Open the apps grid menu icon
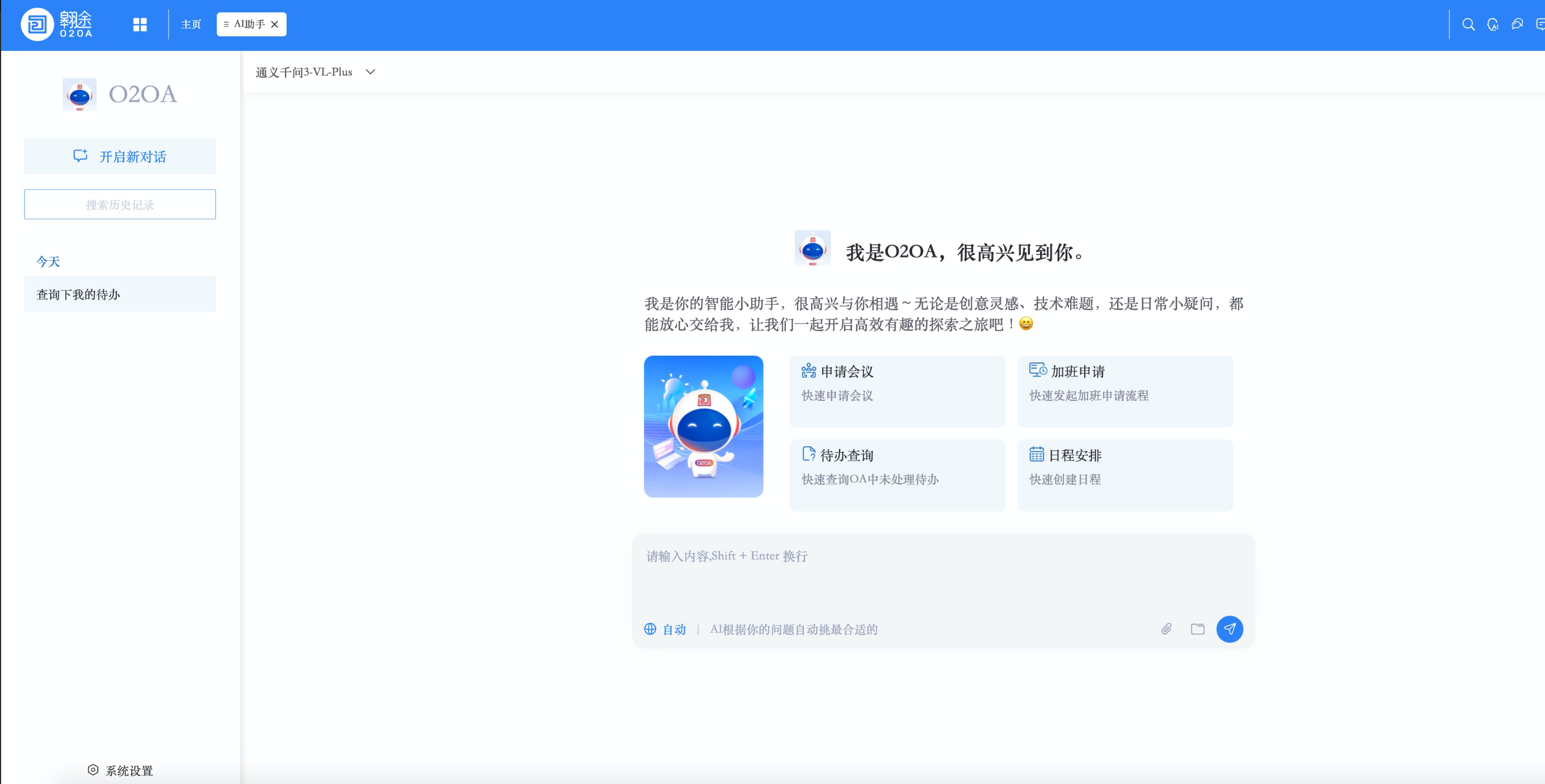This screenshot has width=1545, height=784. (x=140, y=25)
